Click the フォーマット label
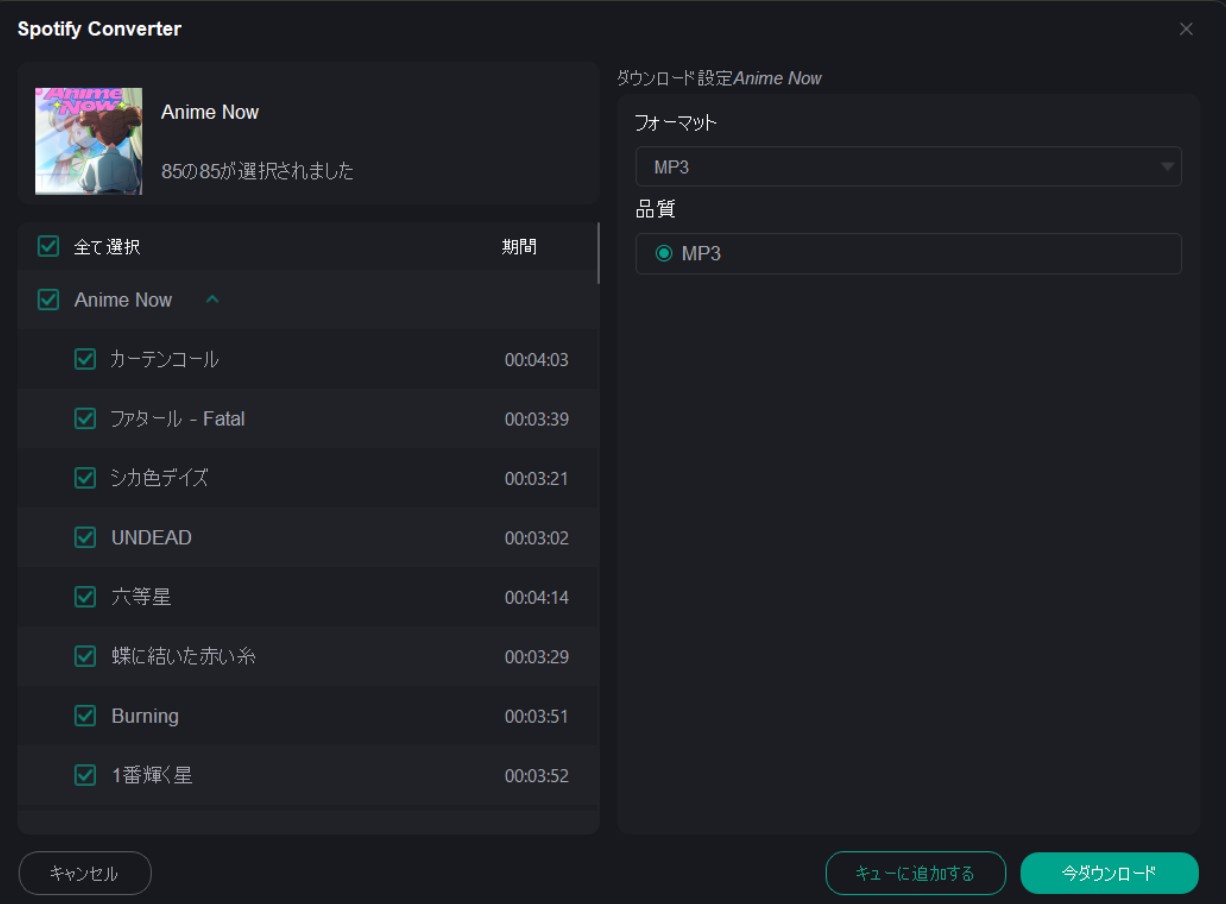The height and width of the screenshot is (904, 1226). [x=676, y=124]
